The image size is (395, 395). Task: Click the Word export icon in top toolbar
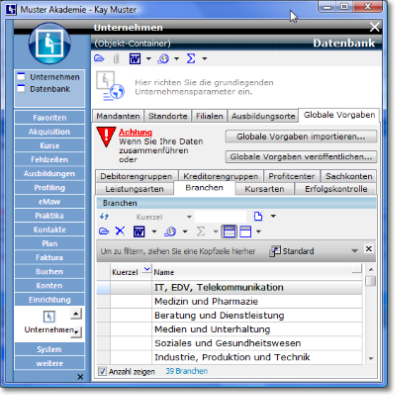pyautogui.click(x=135, y=59)
